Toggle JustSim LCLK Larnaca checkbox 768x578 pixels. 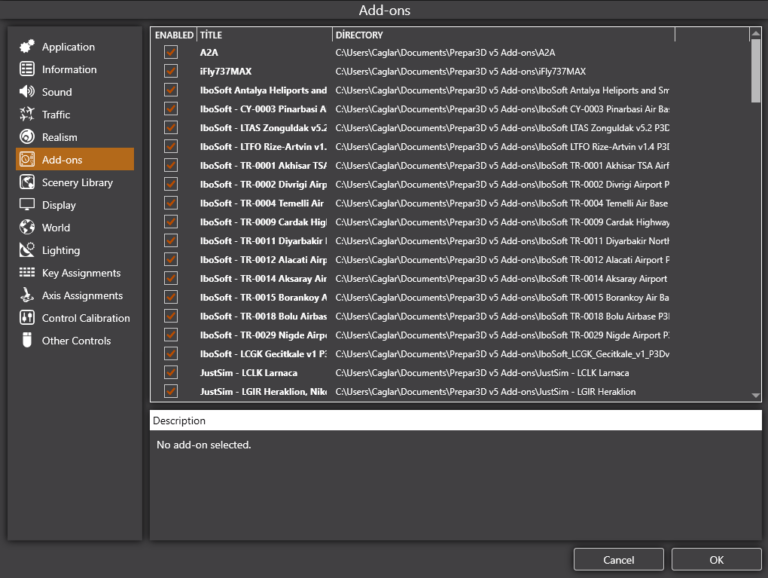click(170, 373)
